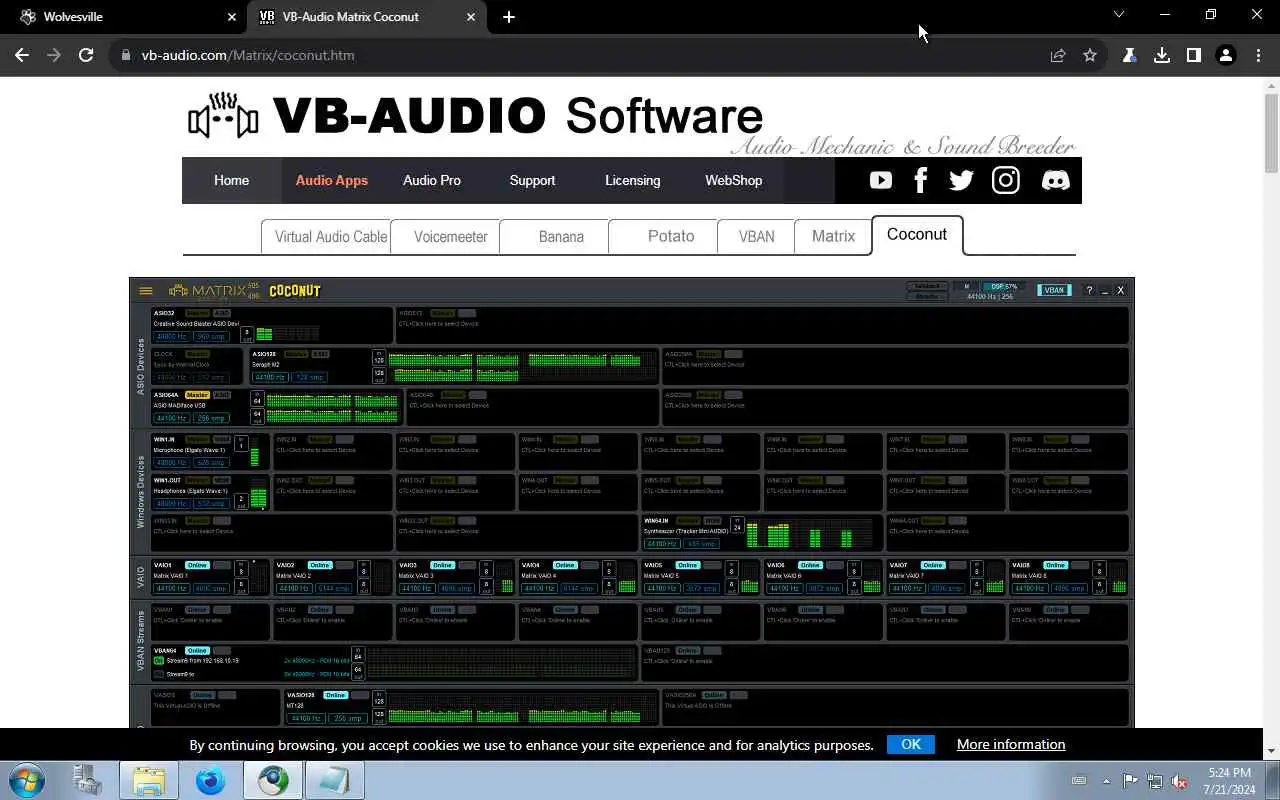Open VB-Audio's Discord icon
1280x800 pixels.
coord(1055,180)
